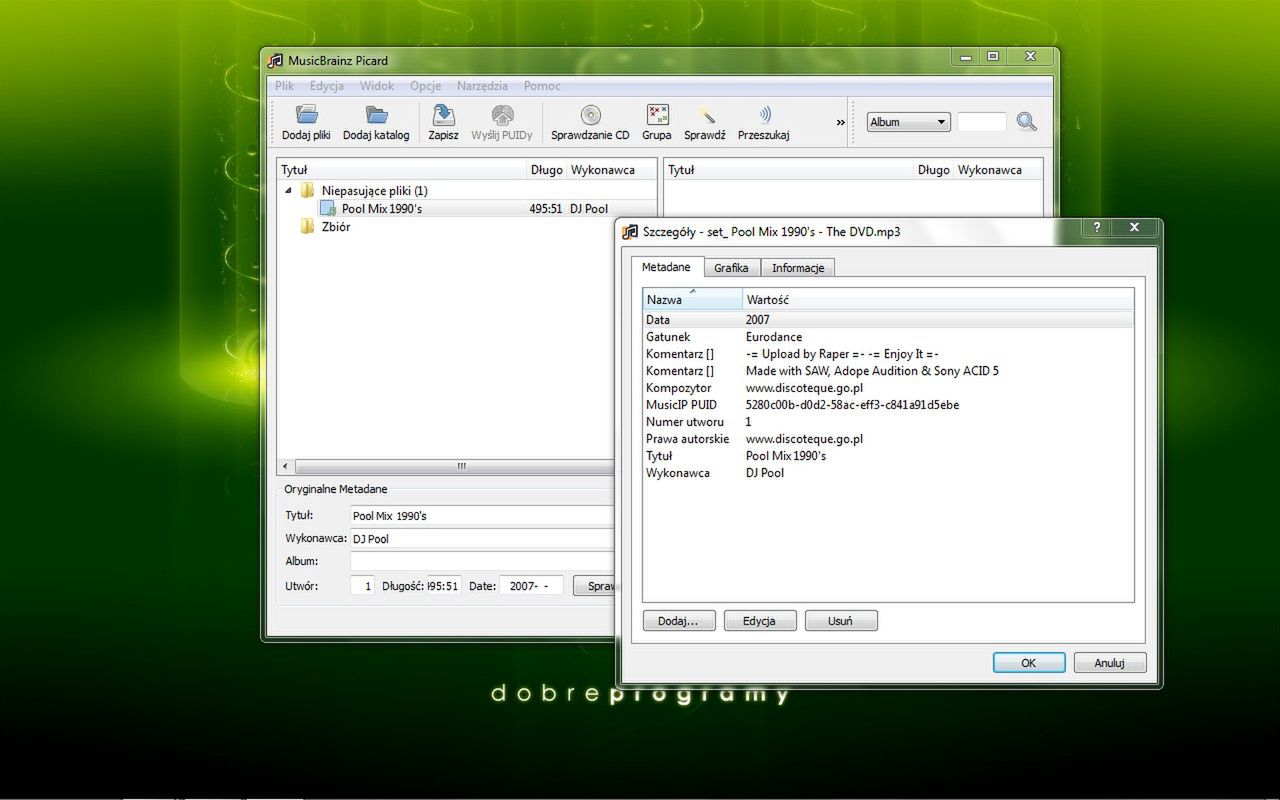Click the Szczegóły dialog title bar icon

point(630,231)
